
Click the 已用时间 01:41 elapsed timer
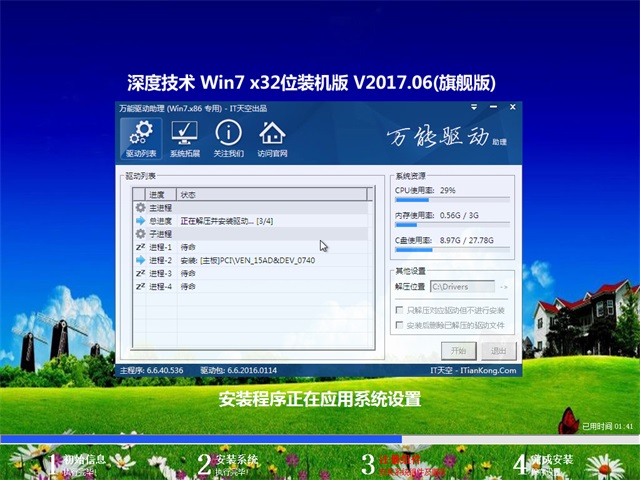[x=607, y=426]
